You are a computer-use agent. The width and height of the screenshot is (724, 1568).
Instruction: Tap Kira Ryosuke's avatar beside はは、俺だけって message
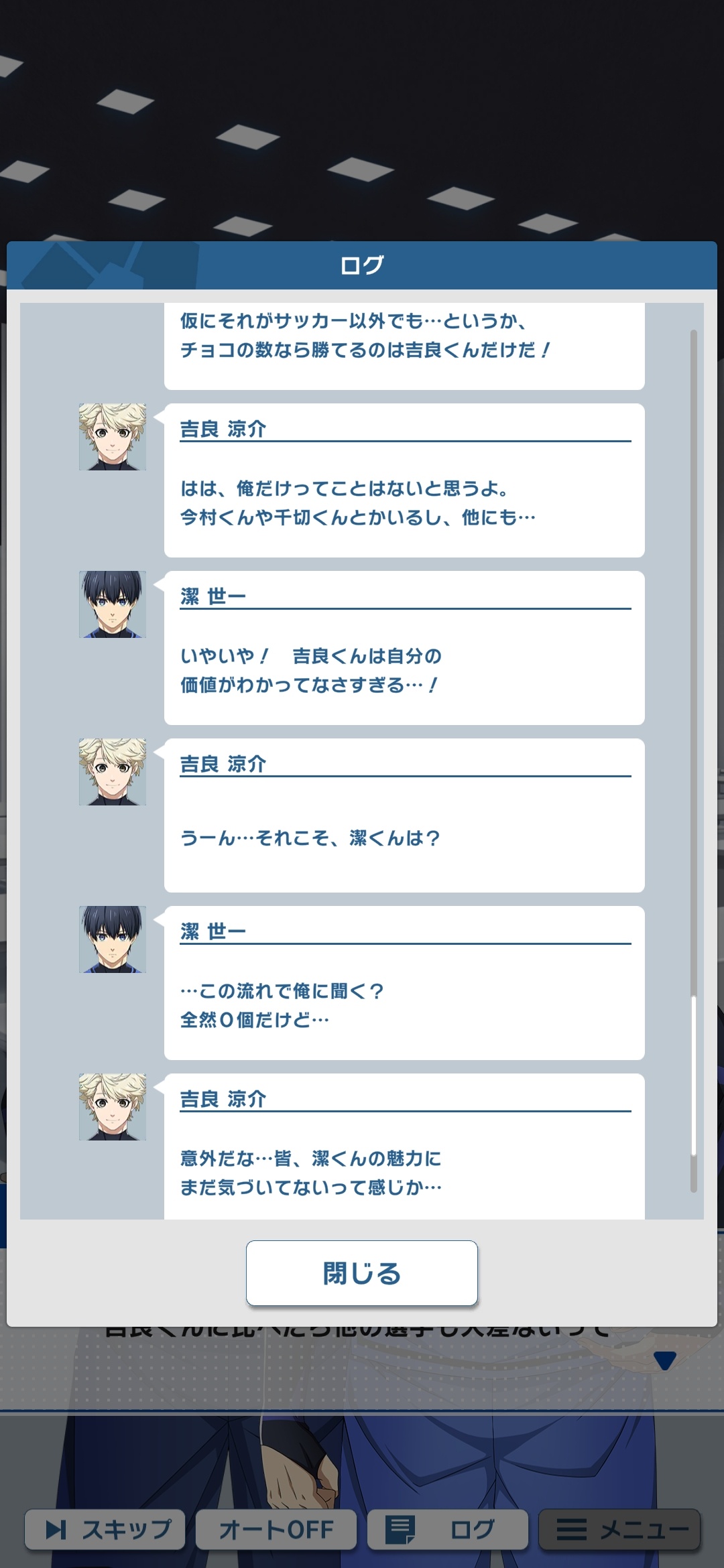click(x=113, y=437)
